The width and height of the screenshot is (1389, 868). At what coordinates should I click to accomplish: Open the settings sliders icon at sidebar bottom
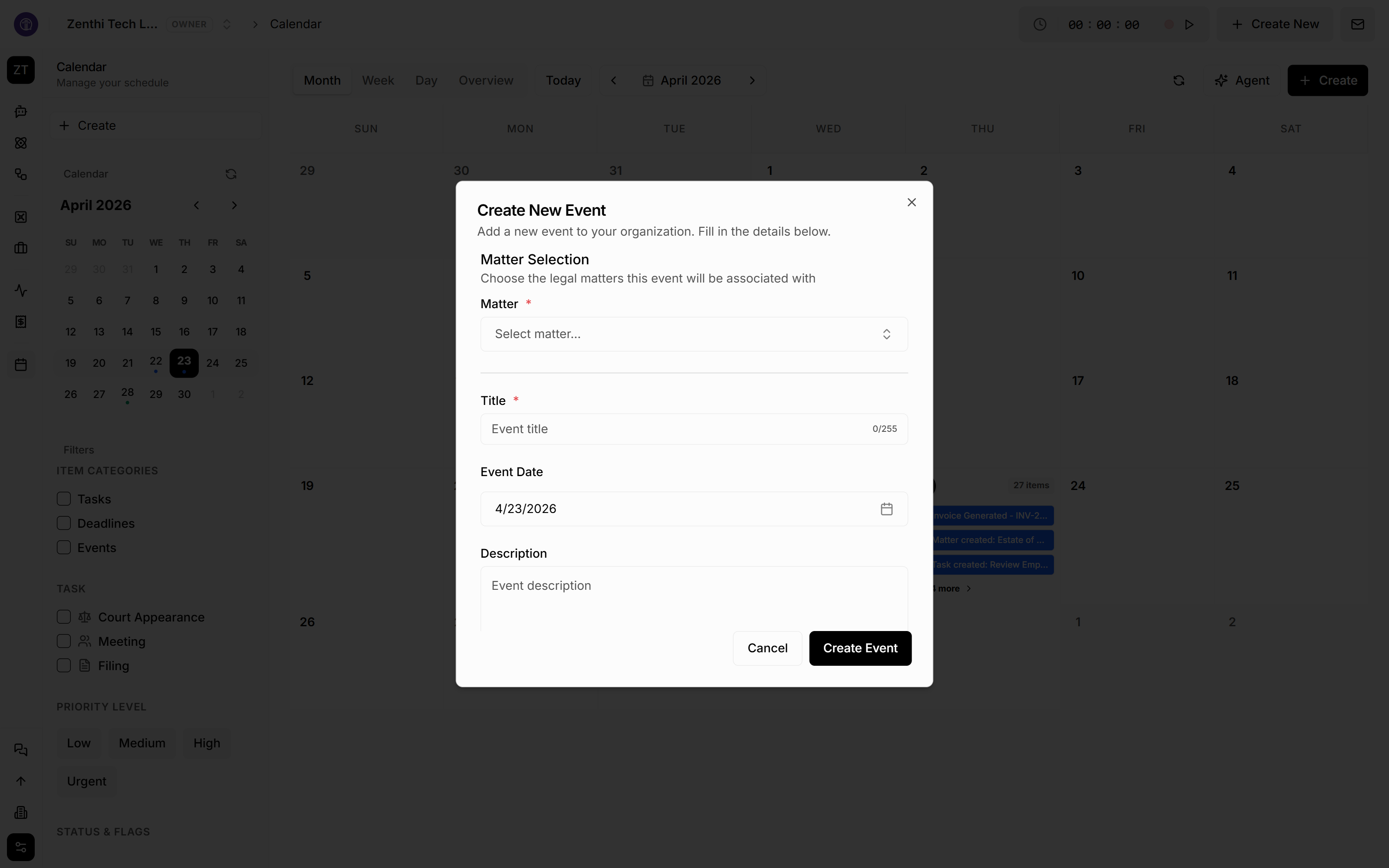coord(21,847)
